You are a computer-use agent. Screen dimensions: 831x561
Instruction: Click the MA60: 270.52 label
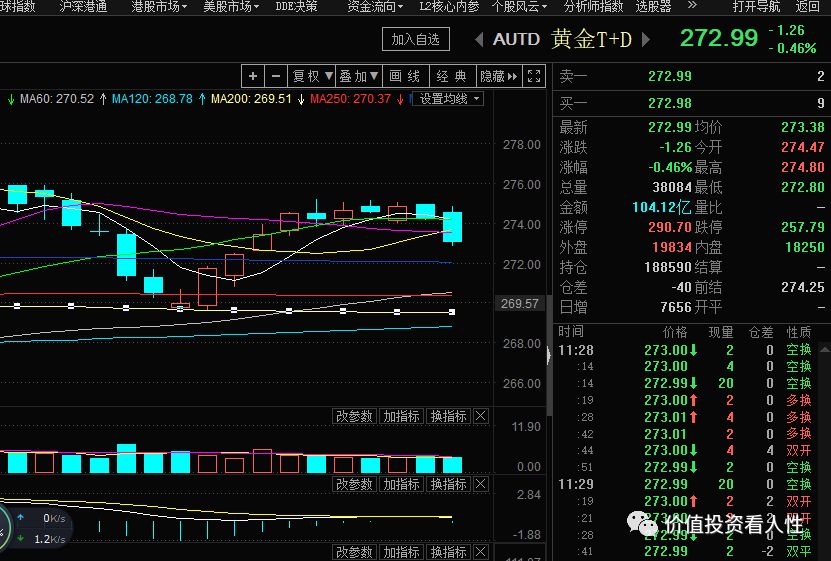pos(57,99)
